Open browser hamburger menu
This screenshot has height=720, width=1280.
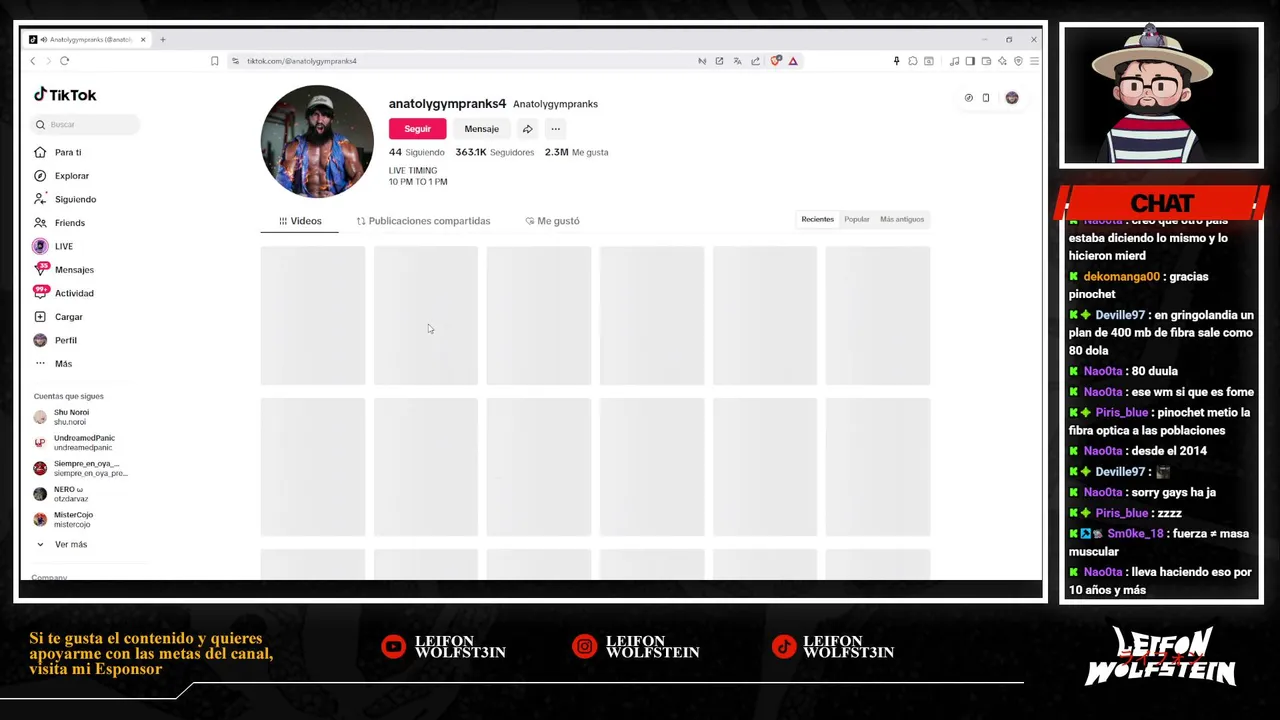pos(1034,61)
